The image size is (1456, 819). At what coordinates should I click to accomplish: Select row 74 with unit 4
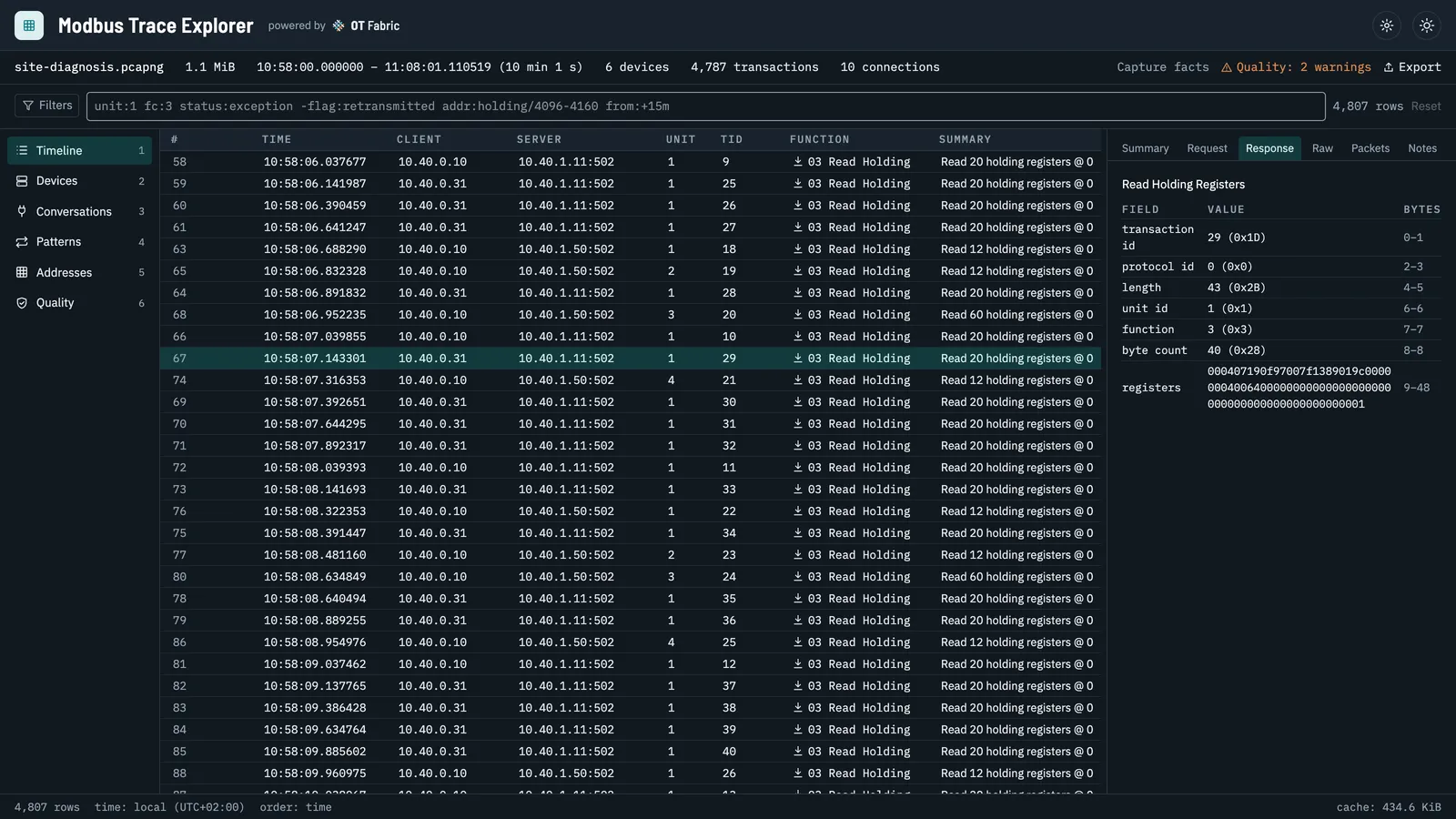point(631,380)
